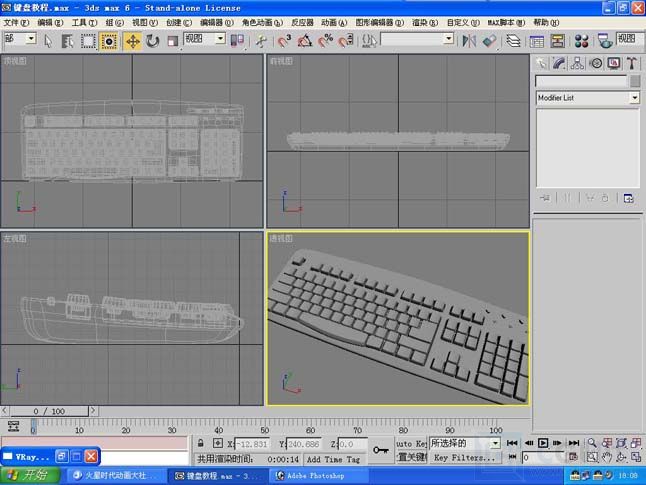The width and height of the screenshot is (646, 485).
Task: Go to End frame
Action: [574, 443]
